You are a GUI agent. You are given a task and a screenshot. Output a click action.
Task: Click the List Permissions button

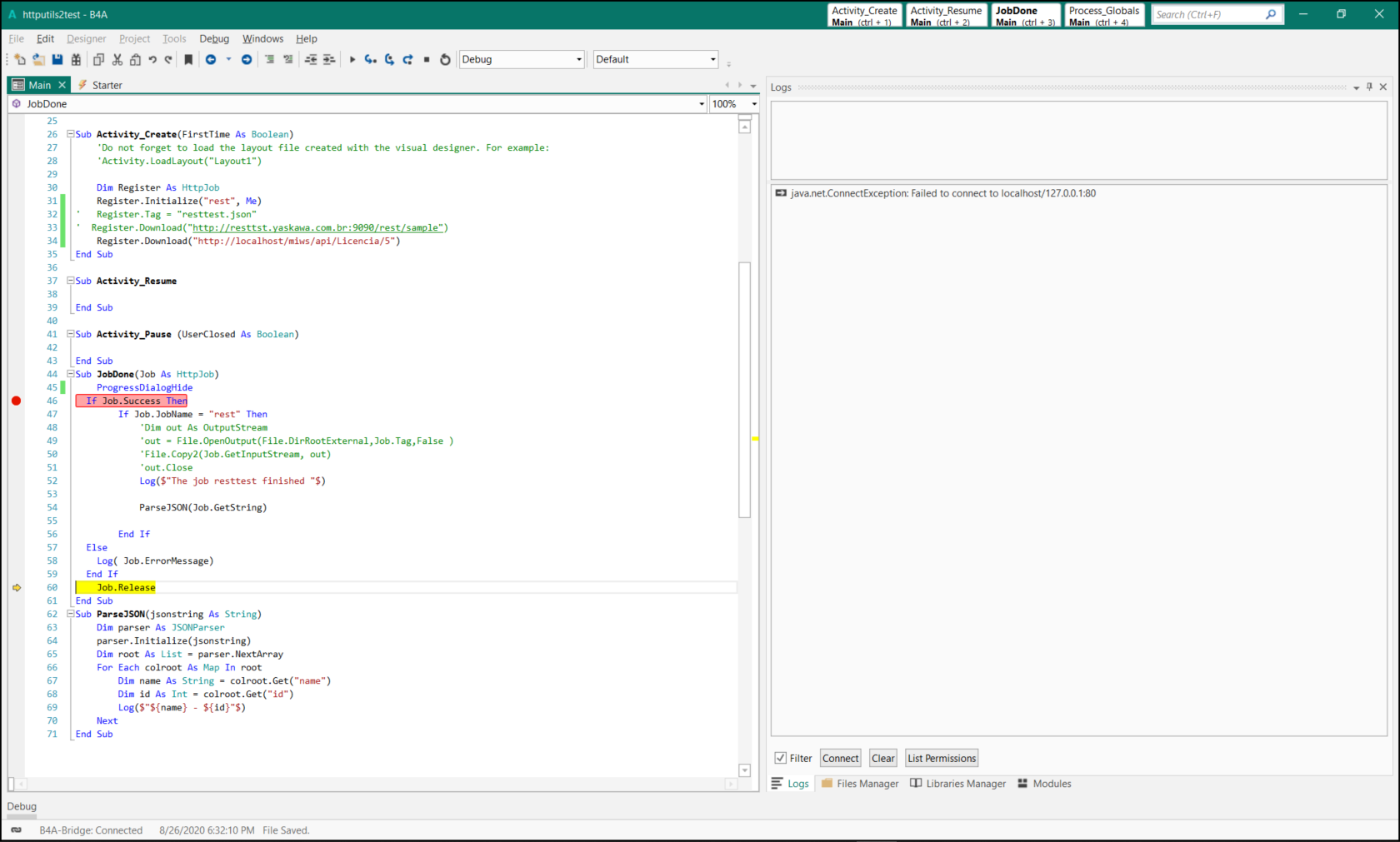(x=942, y=758)
